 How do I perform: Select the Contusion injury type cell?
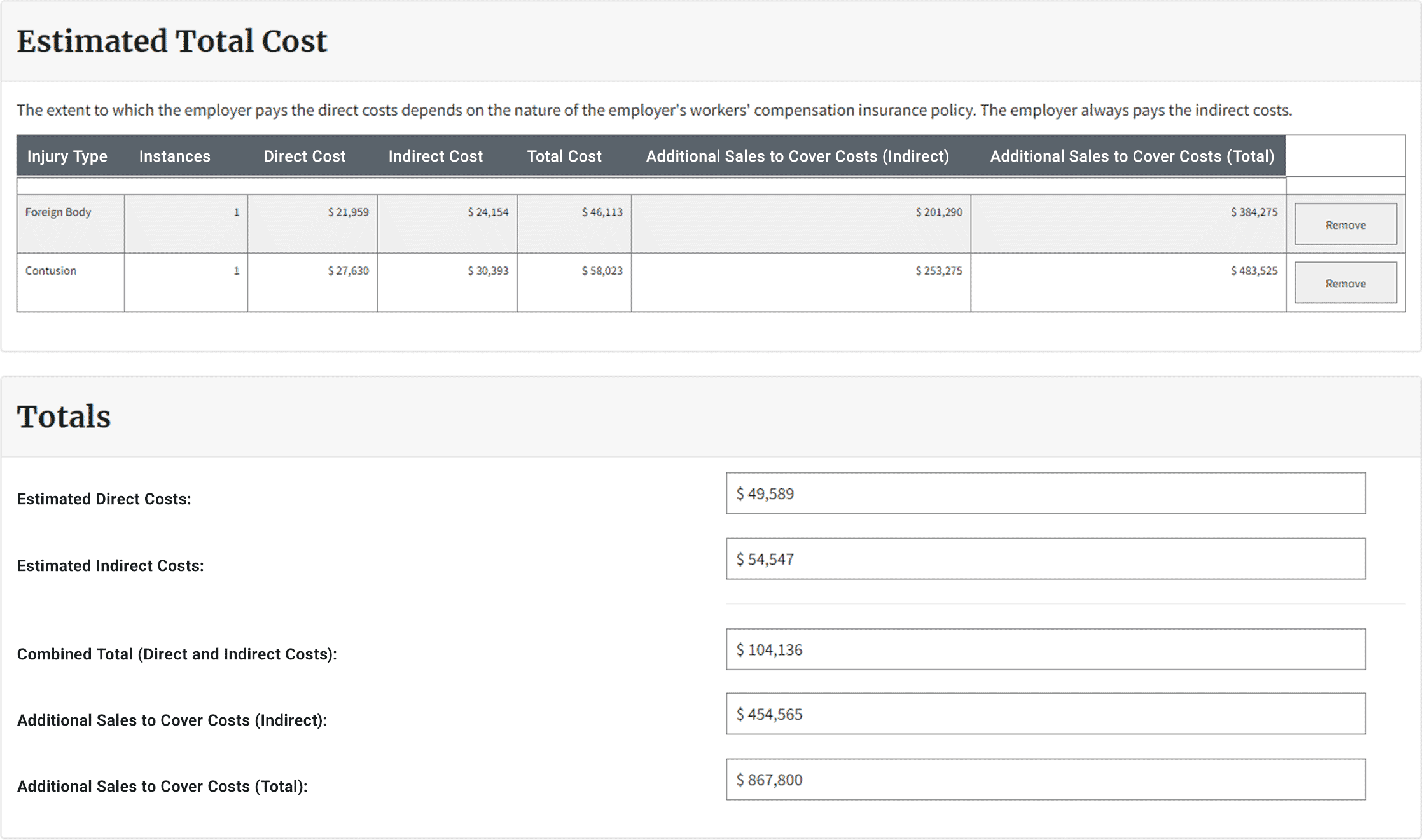point(71,282)
